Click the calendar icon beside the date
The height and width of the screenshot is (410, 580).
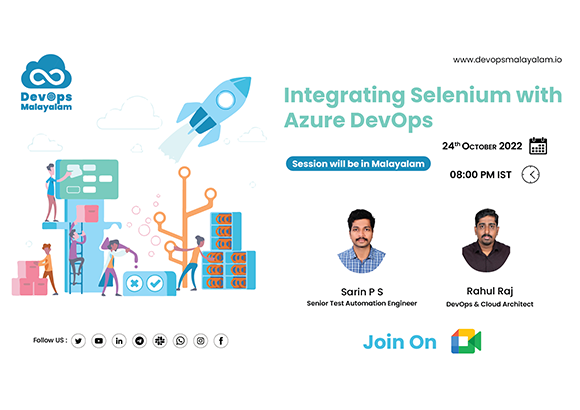coord(538,145)
